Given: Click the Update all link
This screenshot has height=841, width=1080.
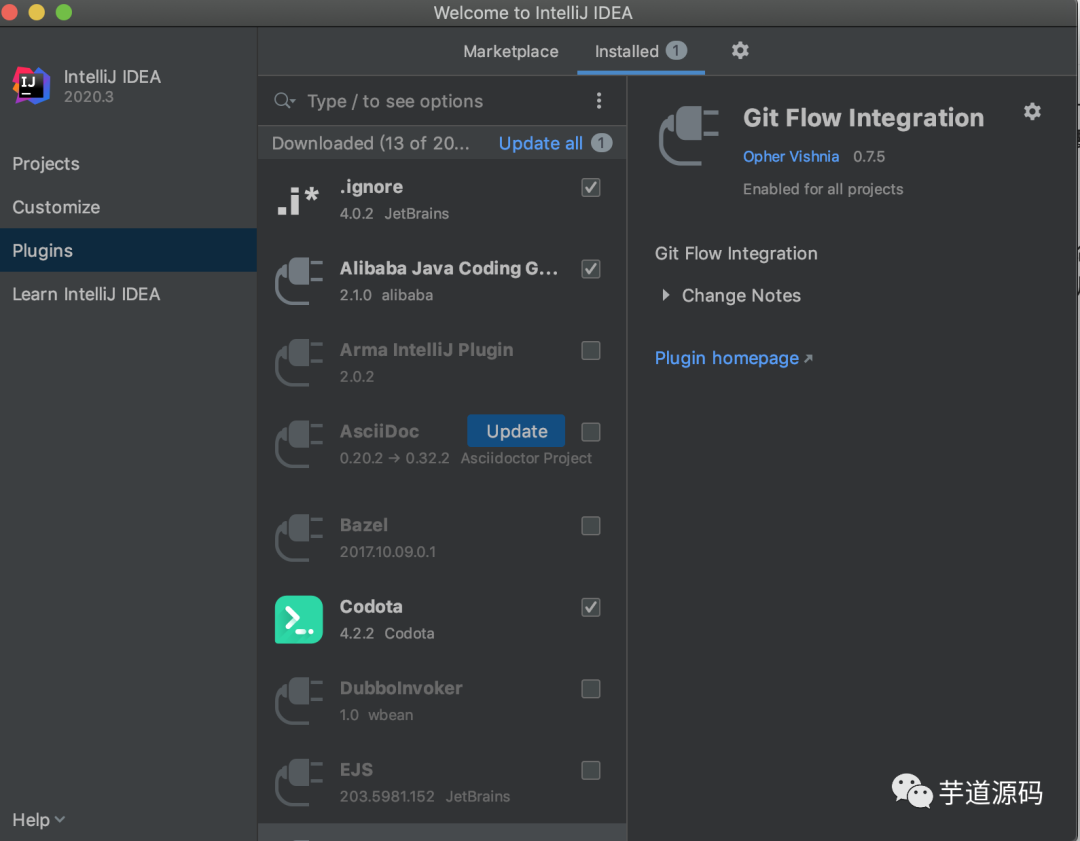Looking at the screenshot, I should coord(540,143).
